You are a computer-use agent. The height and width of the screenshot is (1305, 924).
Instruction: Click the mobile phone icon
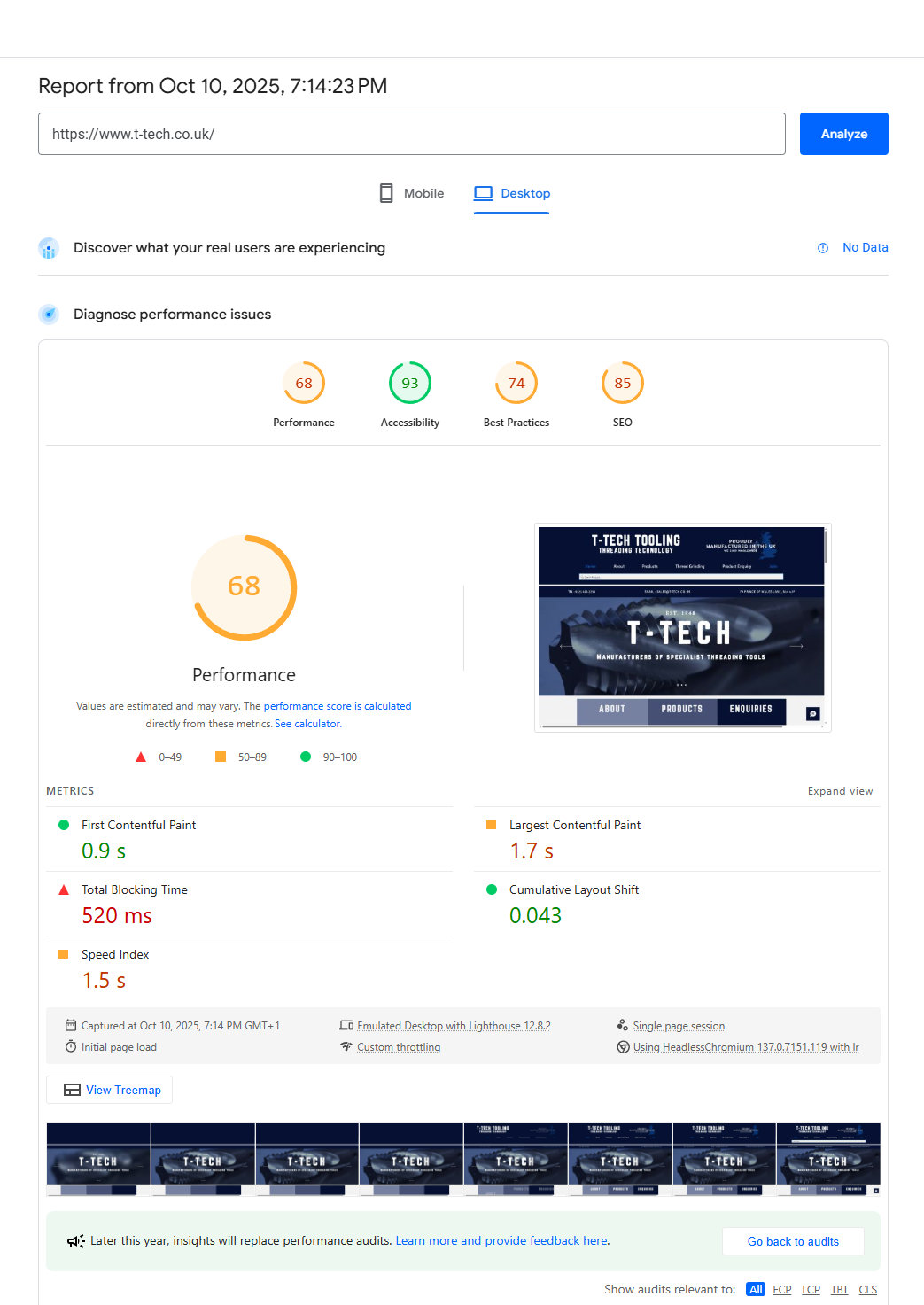386,193
